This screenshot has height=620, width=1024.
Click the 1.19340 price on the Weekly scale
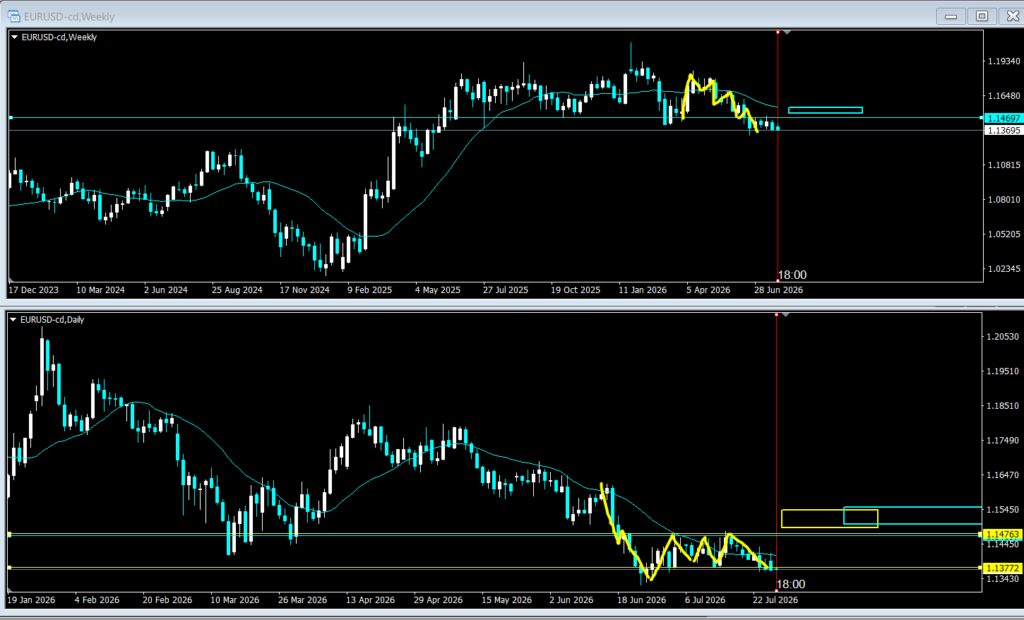coord(1004,61)
